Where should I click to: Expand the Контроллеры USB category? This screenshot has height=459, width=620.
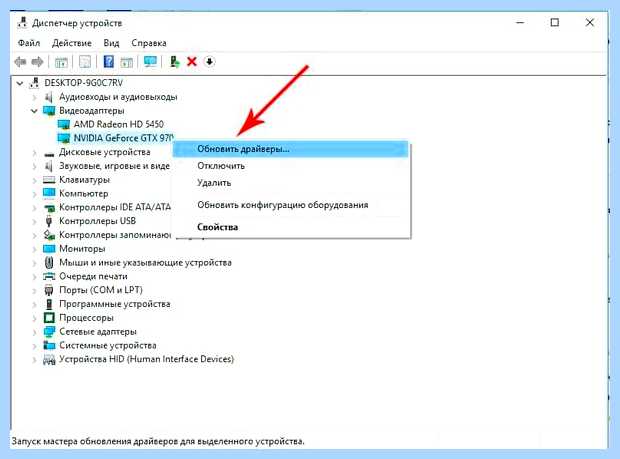coord(34,221)
